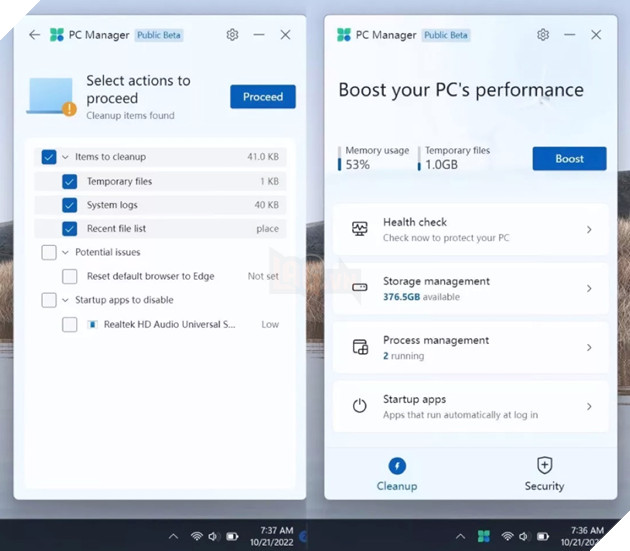
Task: Check the Startup apps to disable checkbox
Action: tap(49, 300)
